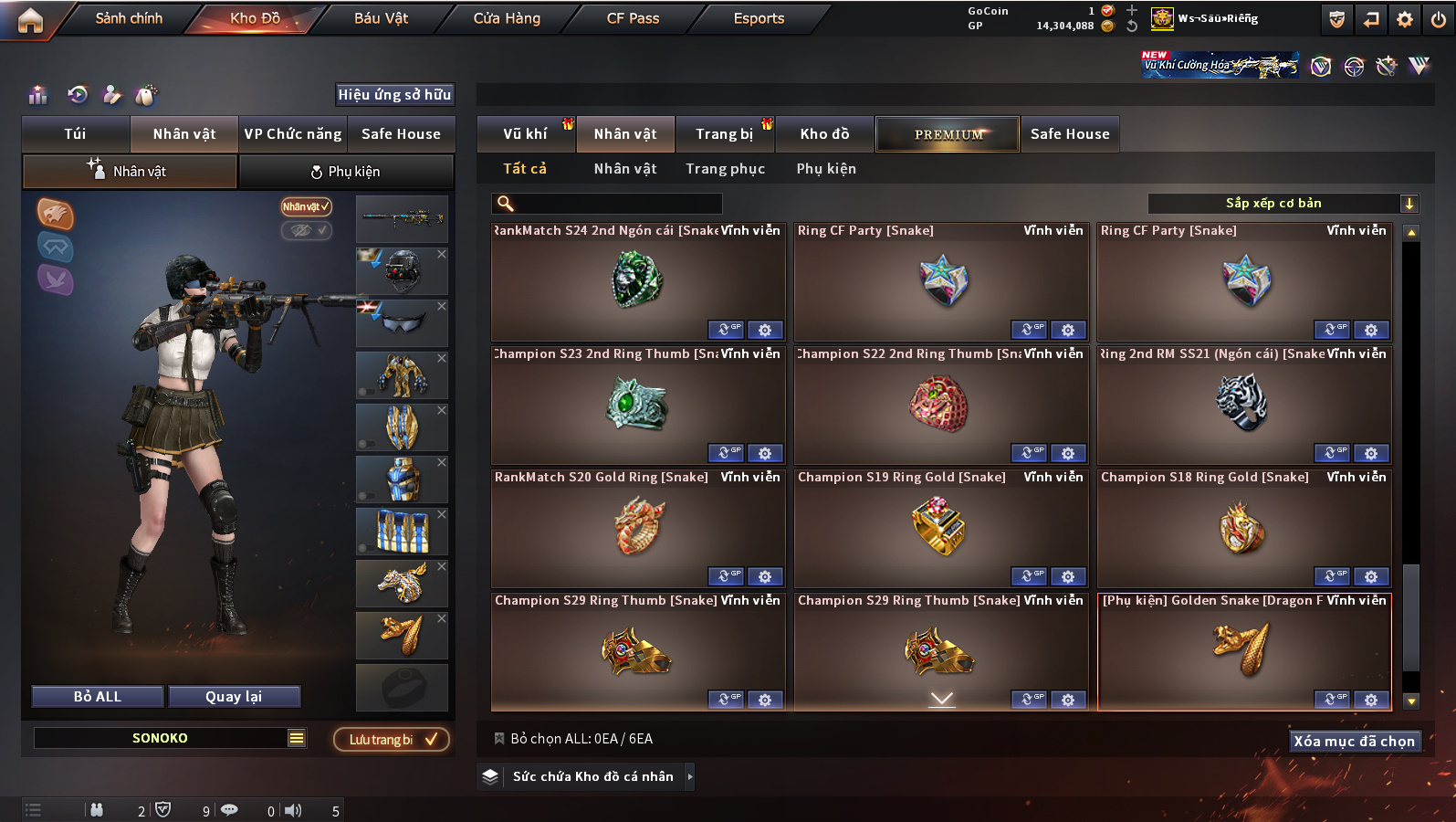Click the search magnifier icon
Viewport: 1456px width, 822px height.
[x=505, y=204]
